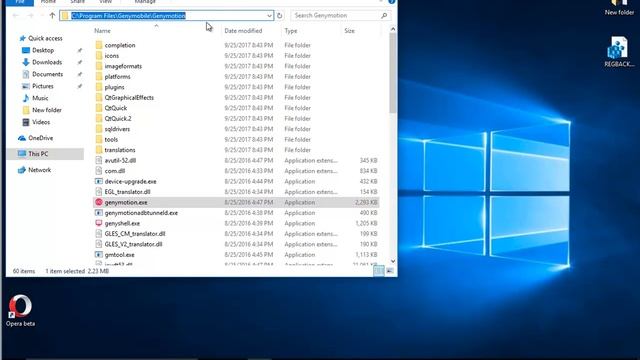
Task: Click the file list scrollbar down arrow
Action: 393,262
